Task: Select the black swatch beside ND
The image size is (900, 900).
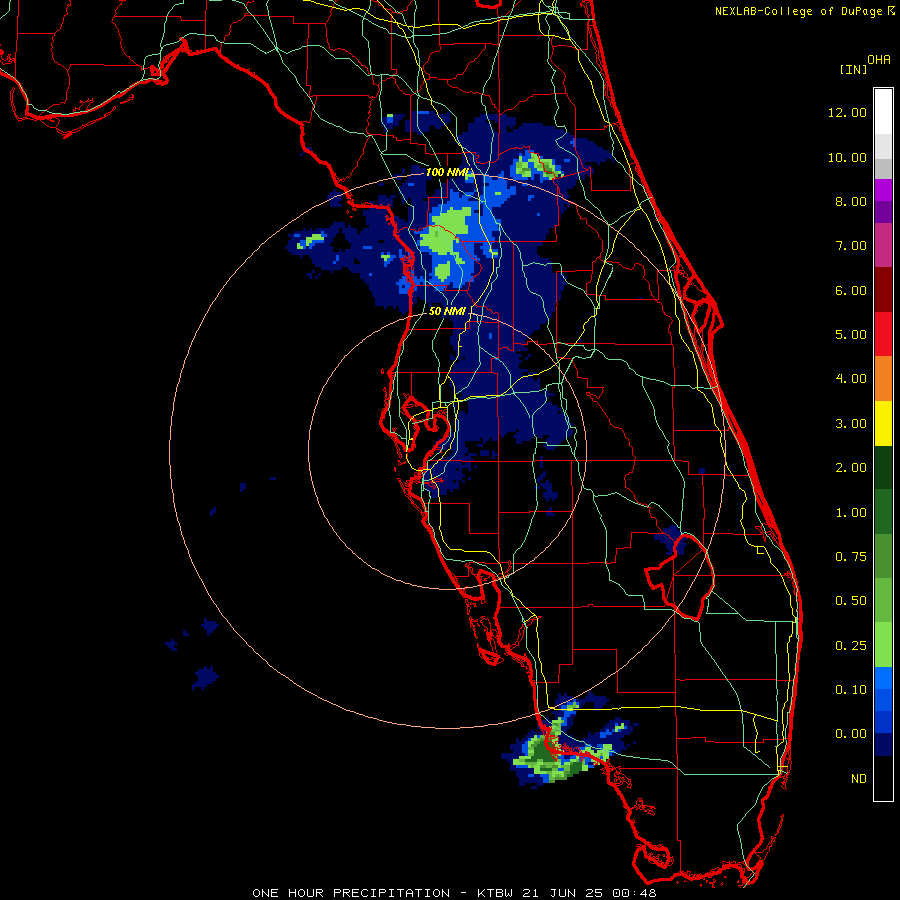Action: (x=883, y=778)
